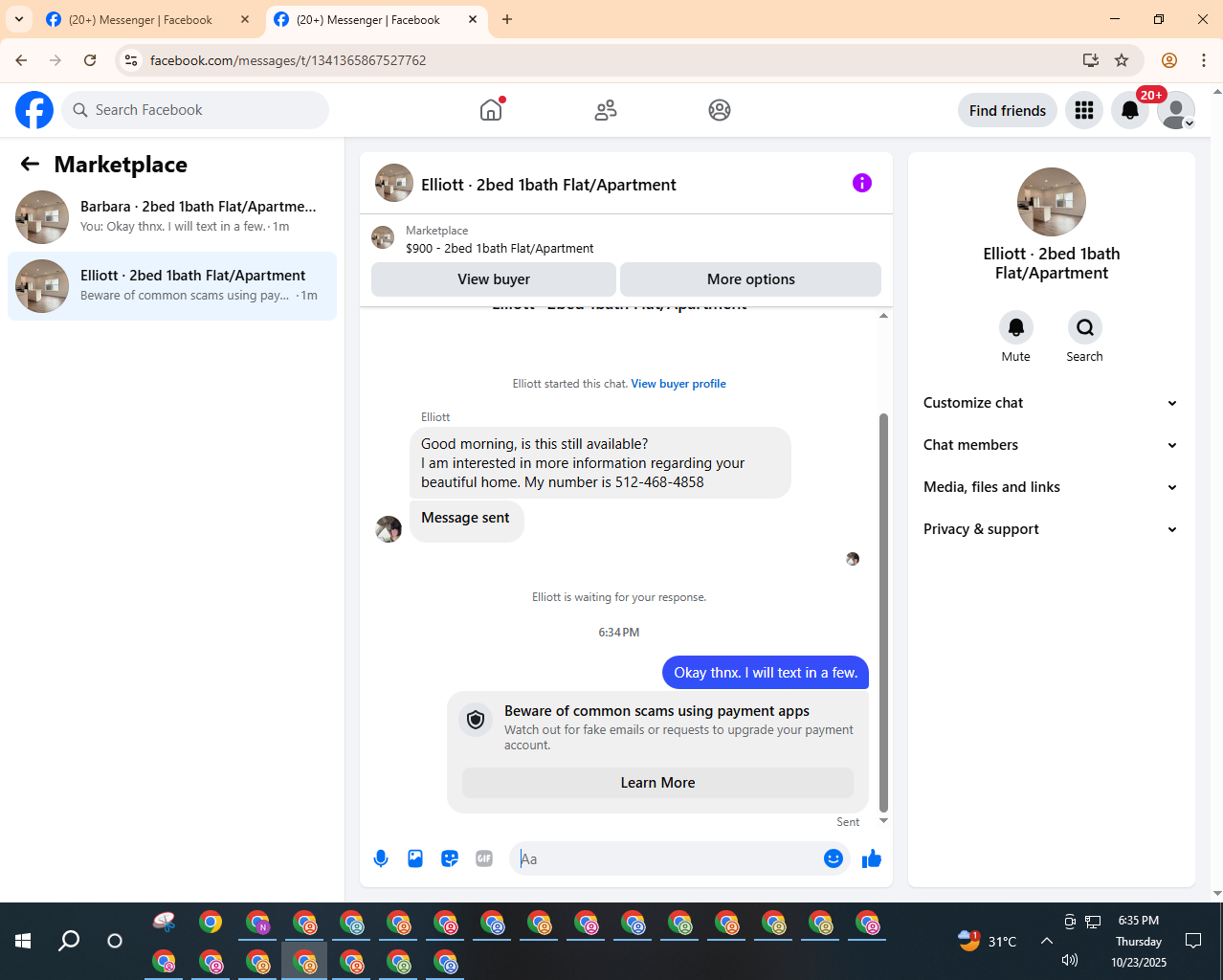Mute the conversation with the bell icon
Image resolution: width=1223 pixels, height=980 pixels.
[1016, 327]
